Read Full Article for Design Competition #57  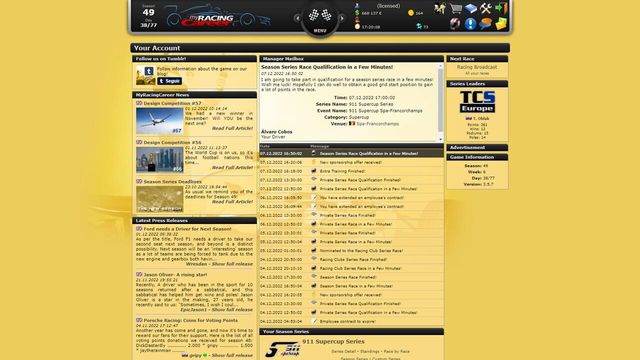(232, 128)
